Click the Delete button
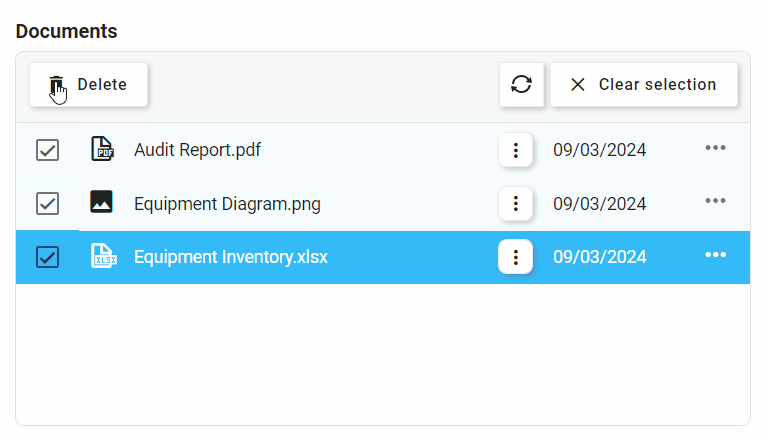 [x=88, y=84]
